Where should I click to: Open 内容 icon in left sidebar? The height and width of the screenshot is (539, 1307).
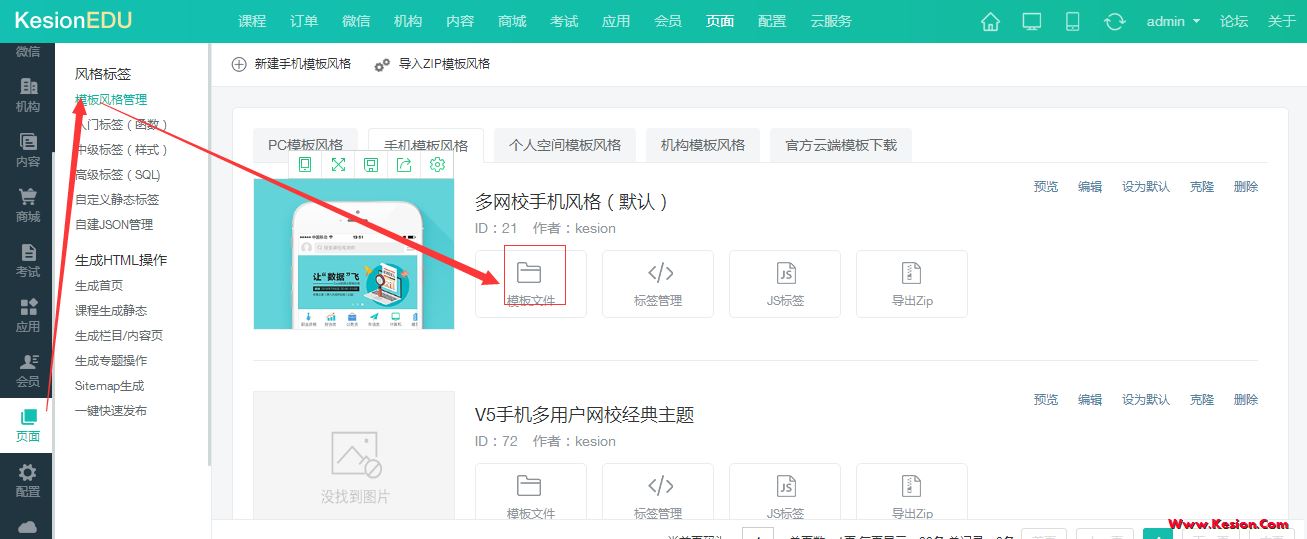[x=28, y=149]
